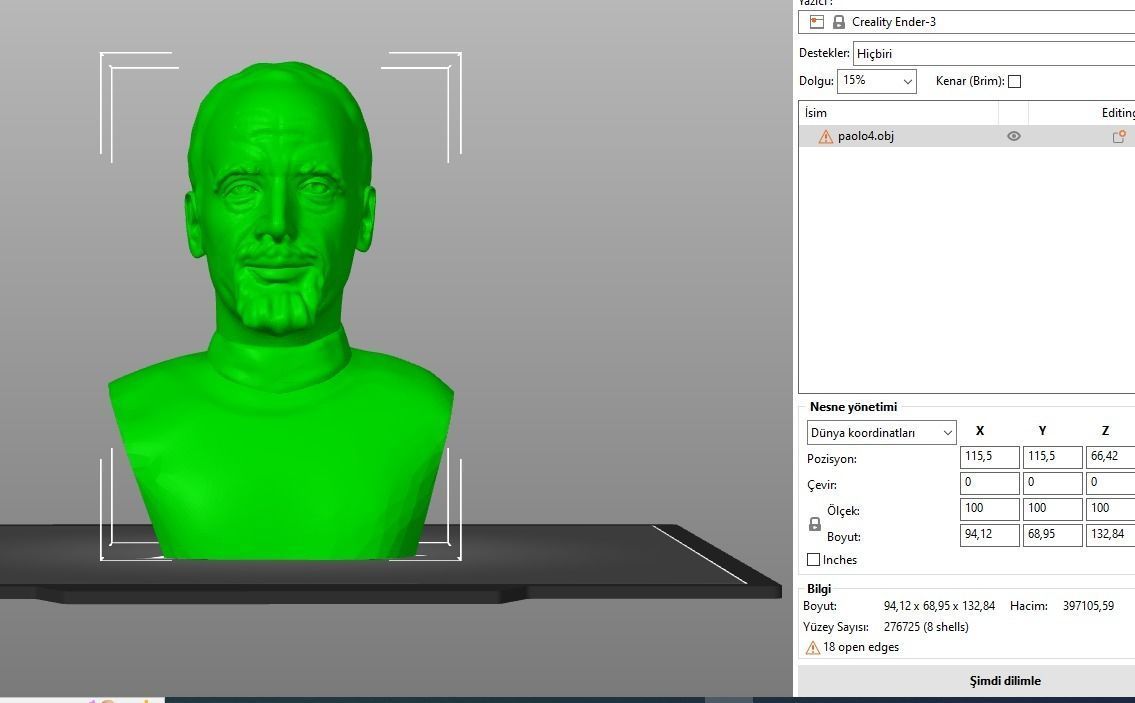Click the printer preset icon beside Creality Ender-3

[817, 22]
